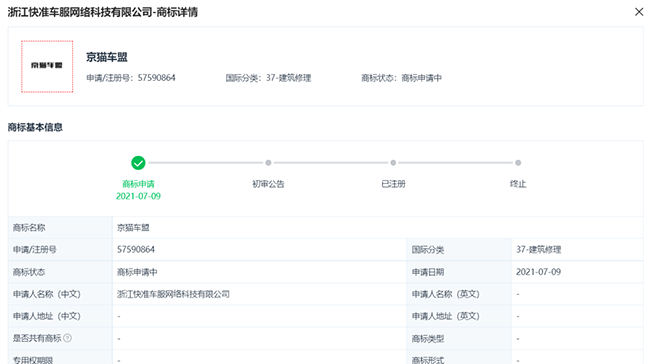650x364 pixels.
Task: Click the 申请人地址（英文） label
Action: pyautogui.click(x=446, y=316)
